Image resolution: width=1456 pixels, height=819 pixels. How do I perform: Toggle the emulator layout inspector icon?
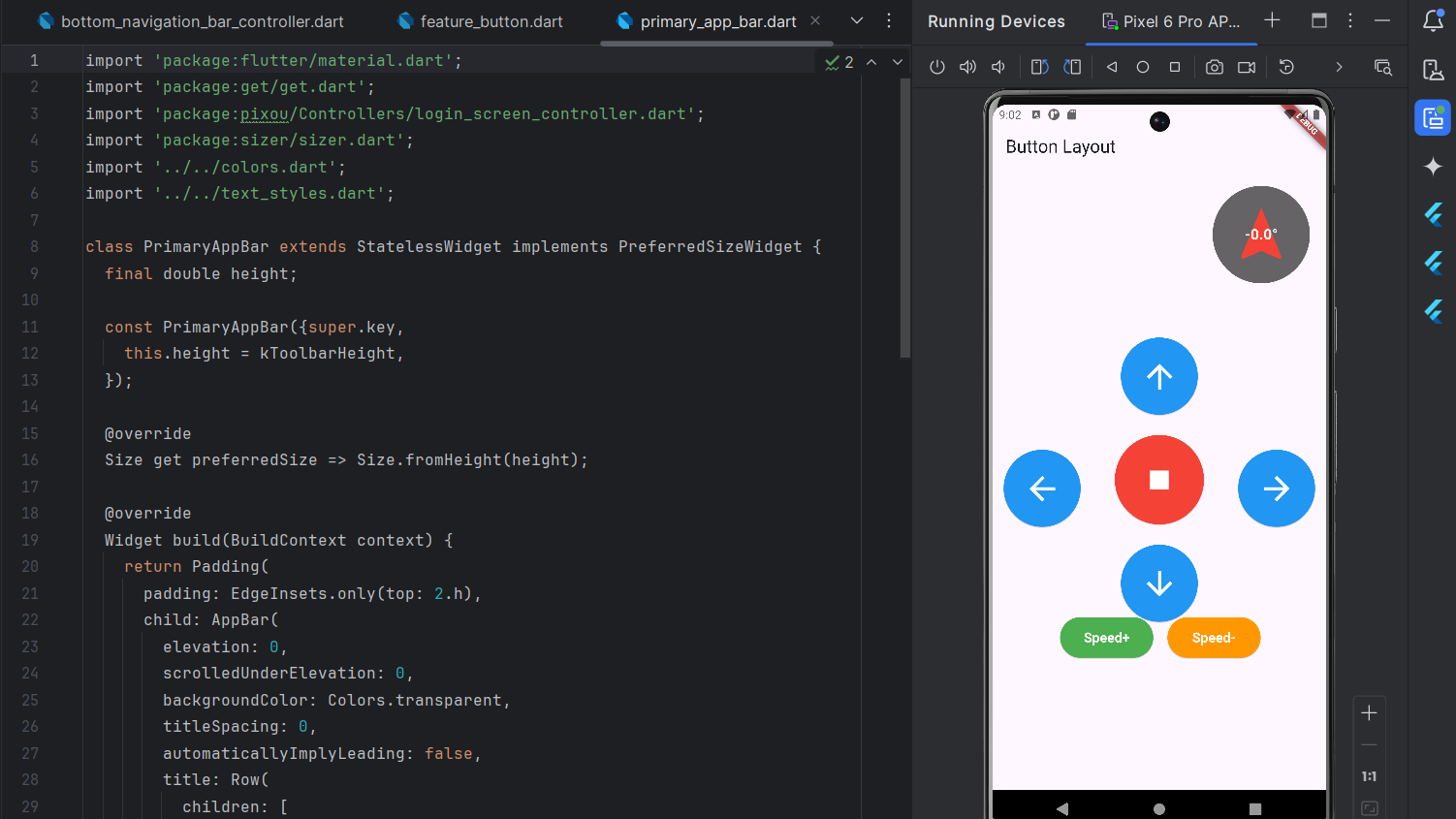(x=1383, y=67)
